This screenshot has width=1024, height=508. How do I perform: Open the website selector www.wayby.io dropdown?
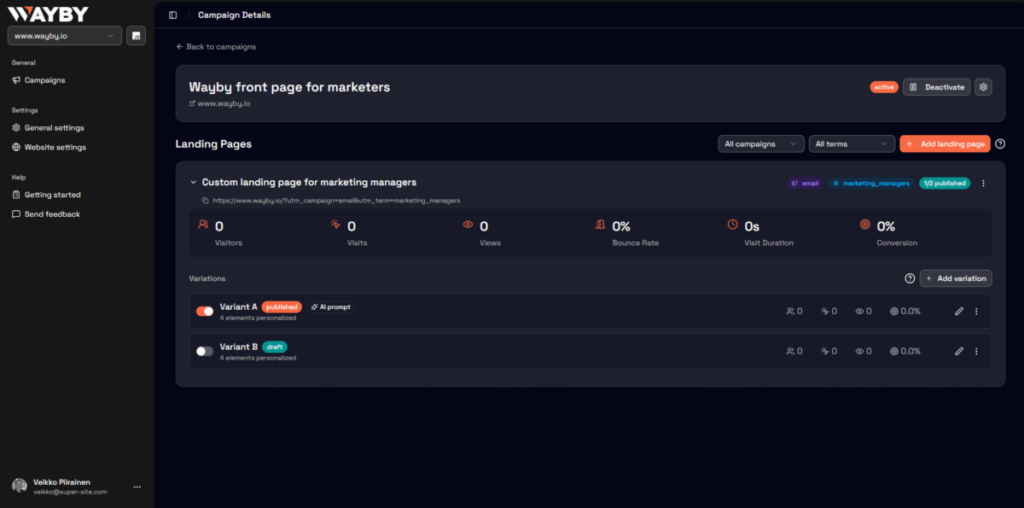pyautogui.click(x=65, y=36)
